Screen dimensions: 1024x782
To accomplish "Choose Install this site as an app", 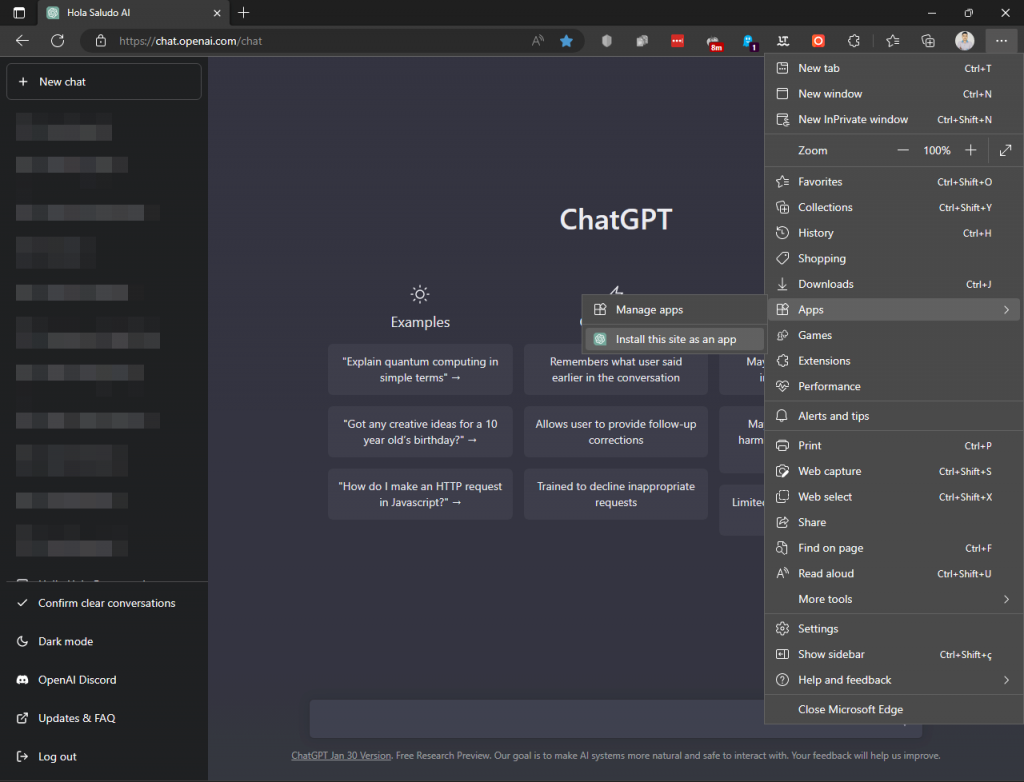I will (x=675, y=339).
